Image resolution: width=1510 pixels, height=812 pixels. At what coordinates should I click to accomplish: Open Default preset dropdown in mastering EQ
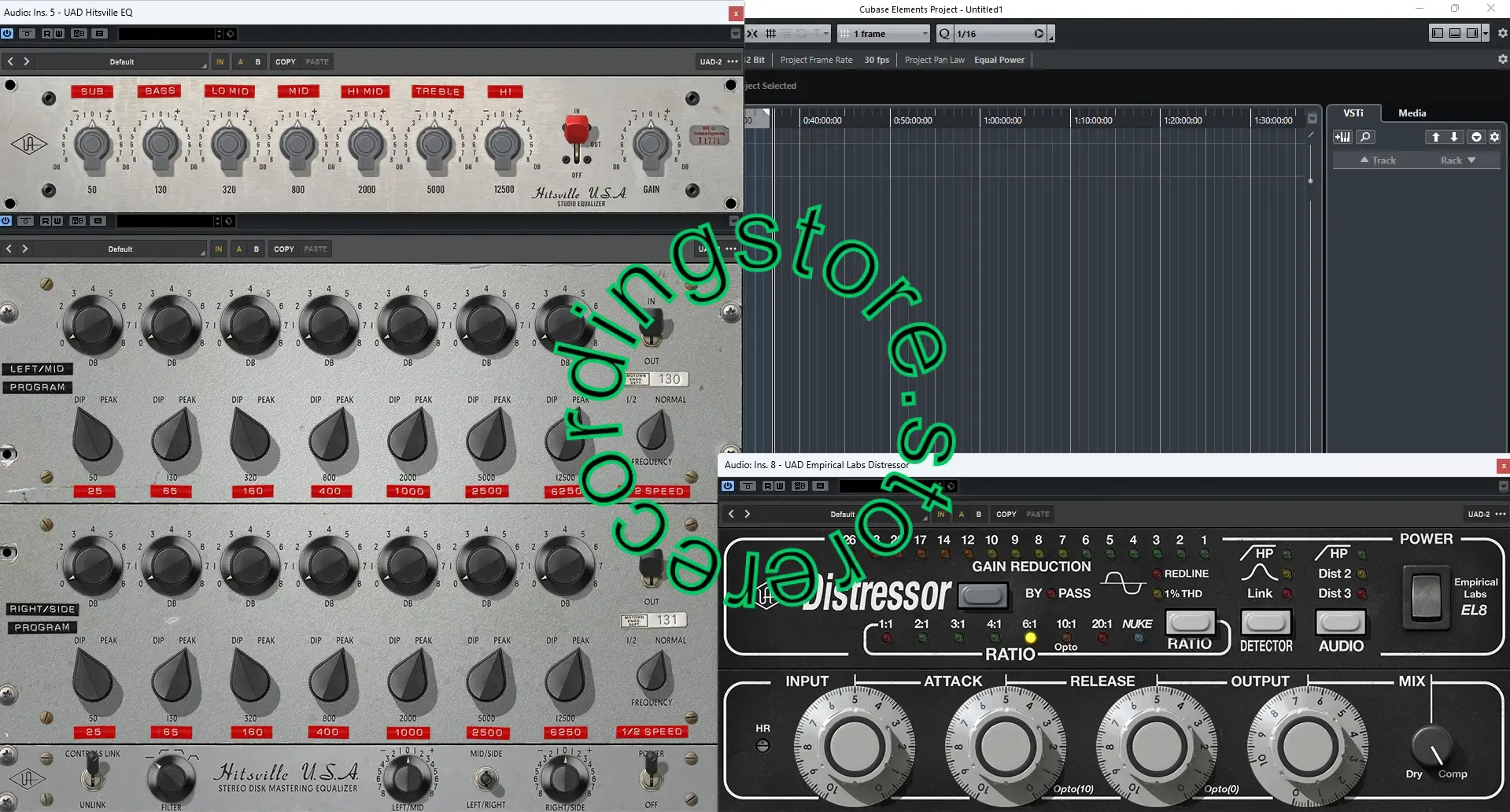click(120, 249)
